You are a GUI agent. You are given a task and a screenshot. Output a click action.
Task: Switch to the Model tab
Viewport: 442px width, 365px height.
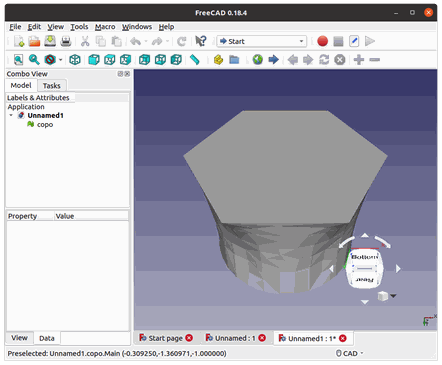[21, 85]
